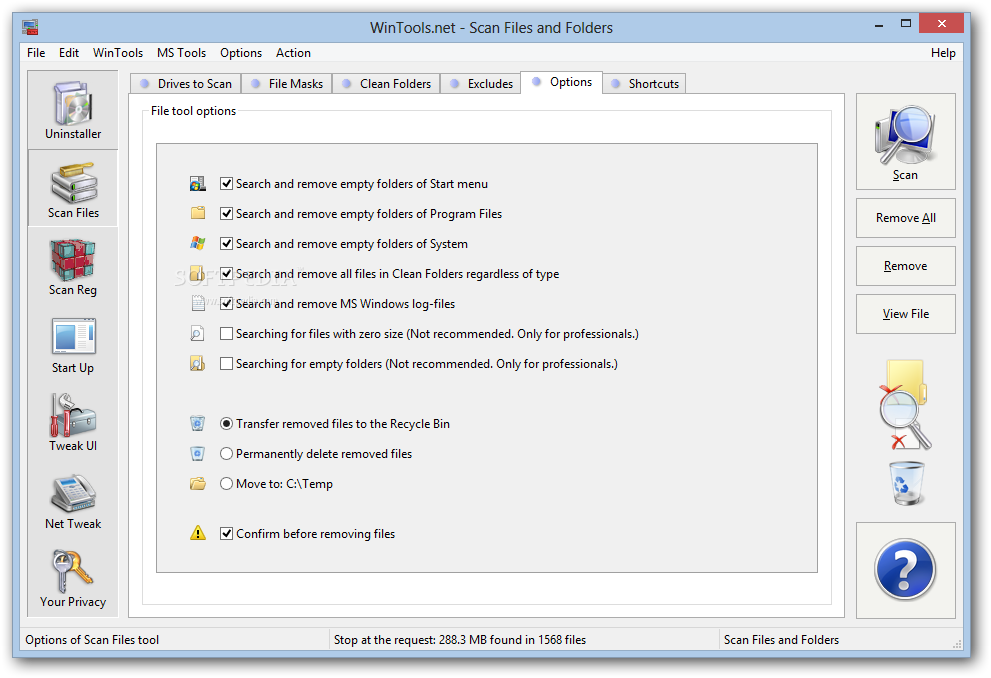Click the resize grip in status bar
Viewport: 991px width, 678px height.
957,644
